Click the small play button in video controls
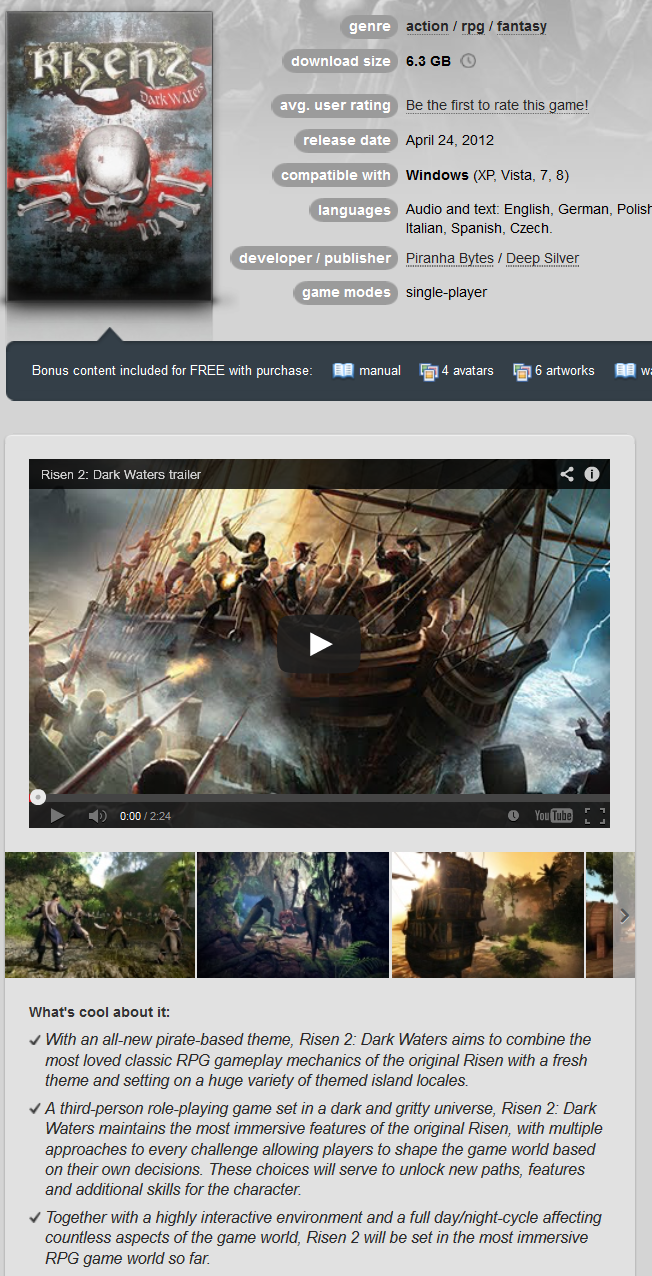 pyautogui.click(x=57, y=816)
